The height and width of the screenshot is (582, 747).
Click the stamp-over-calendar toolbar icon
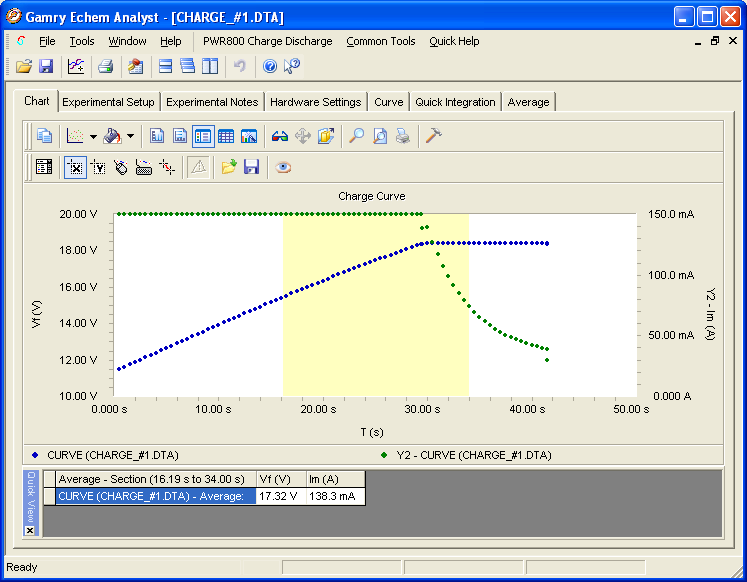coord(136,66)
